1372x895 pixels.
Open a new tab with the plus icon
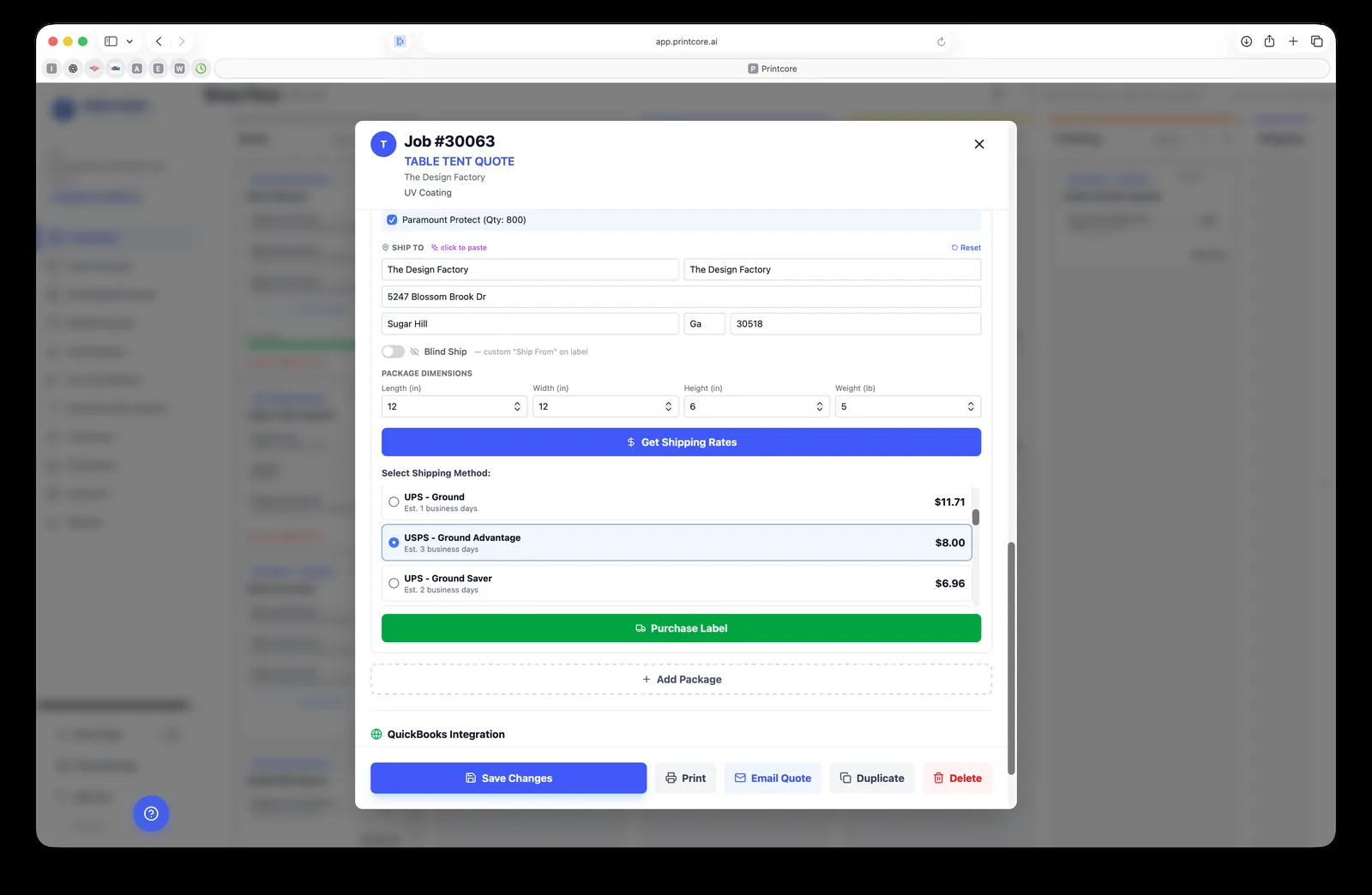click(1293, 41)
